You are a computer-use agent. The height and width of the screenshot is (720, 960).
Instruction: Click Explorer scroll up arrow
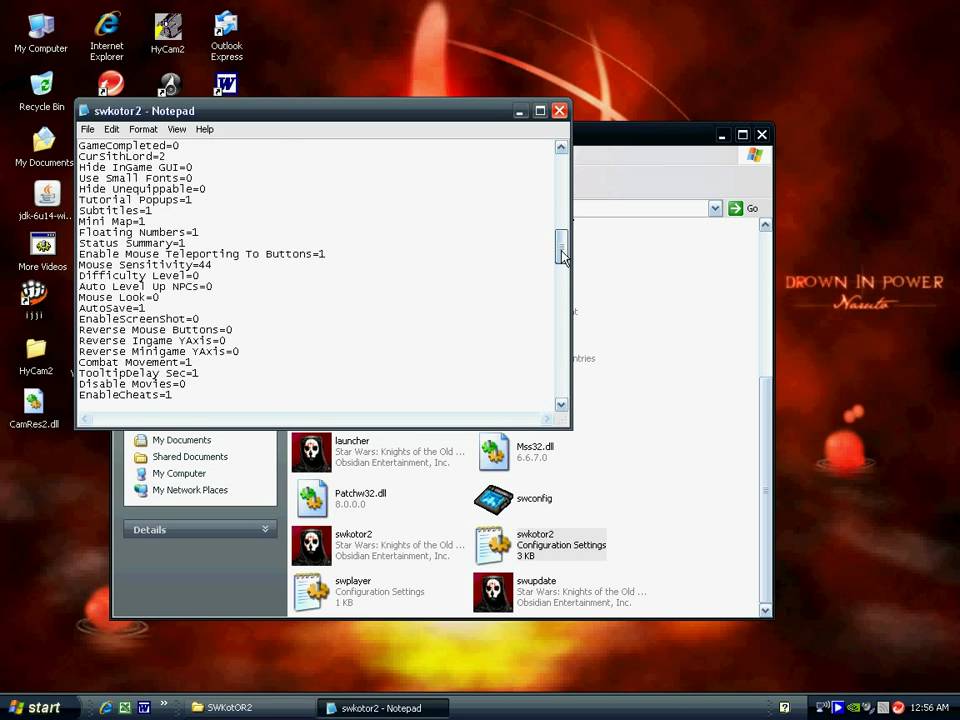pos(765,225)
